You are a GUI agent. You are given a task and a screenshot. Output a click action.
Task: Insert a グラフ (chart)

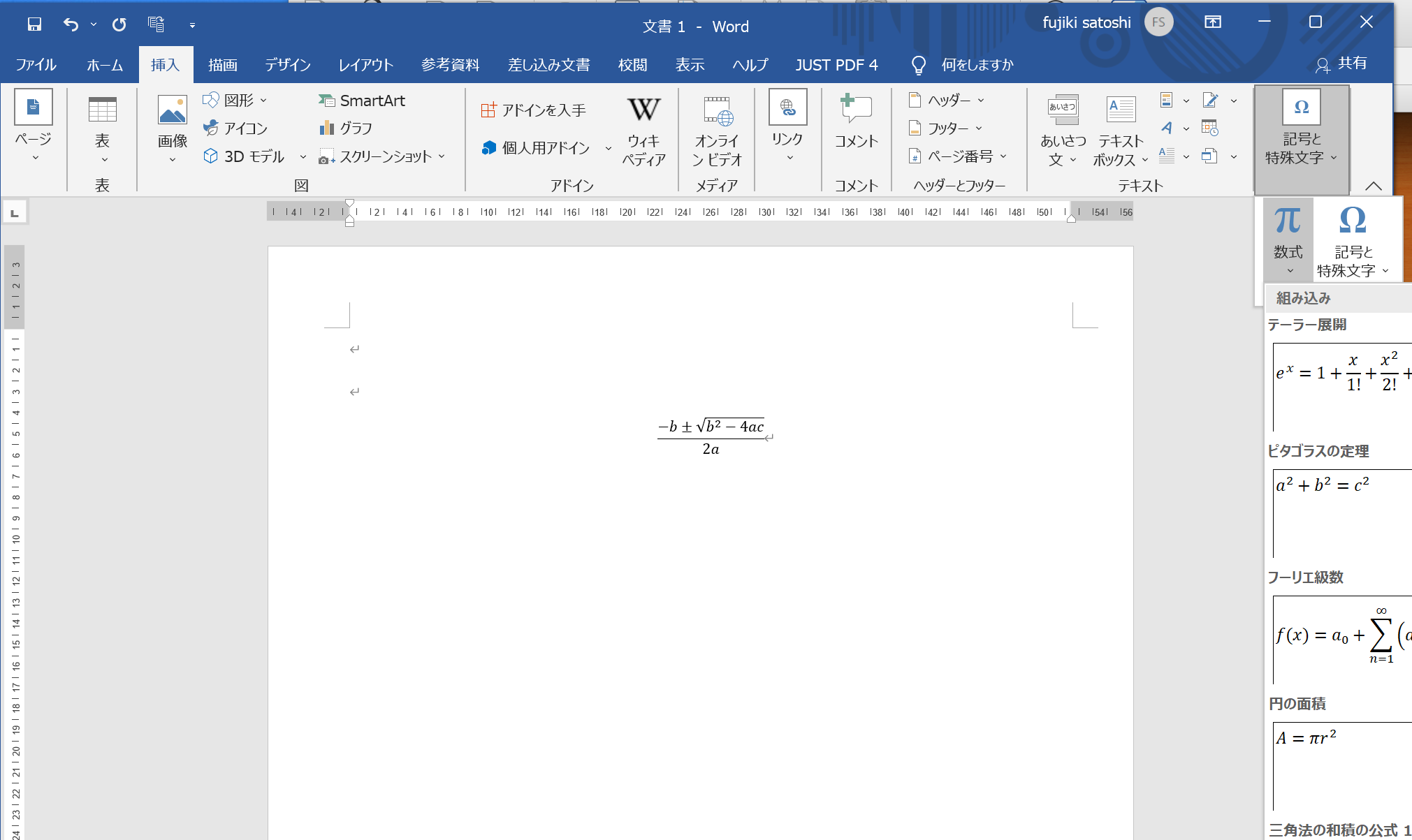click(346, 128)
